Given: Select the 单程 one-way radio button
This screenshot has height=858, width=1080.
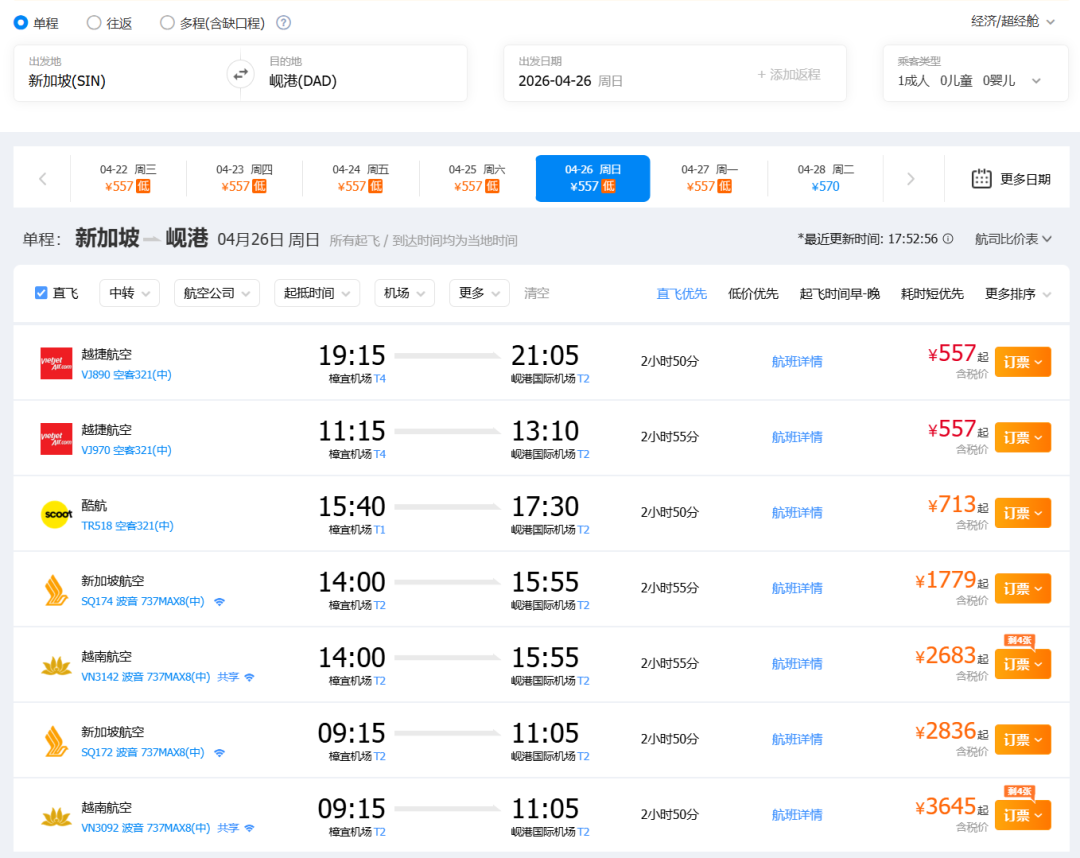Looking at the screenshot, I should point(21,22).
